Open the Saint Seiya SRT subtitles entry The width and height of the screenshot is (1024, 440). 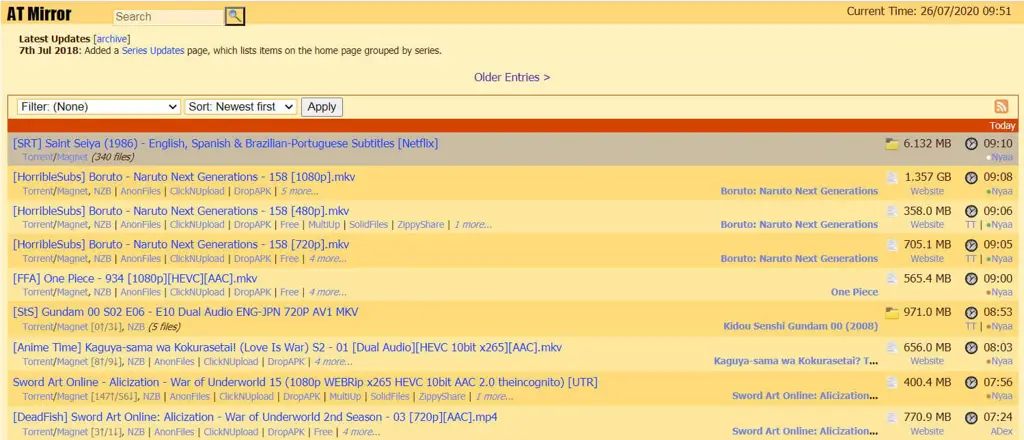[225, 143]
